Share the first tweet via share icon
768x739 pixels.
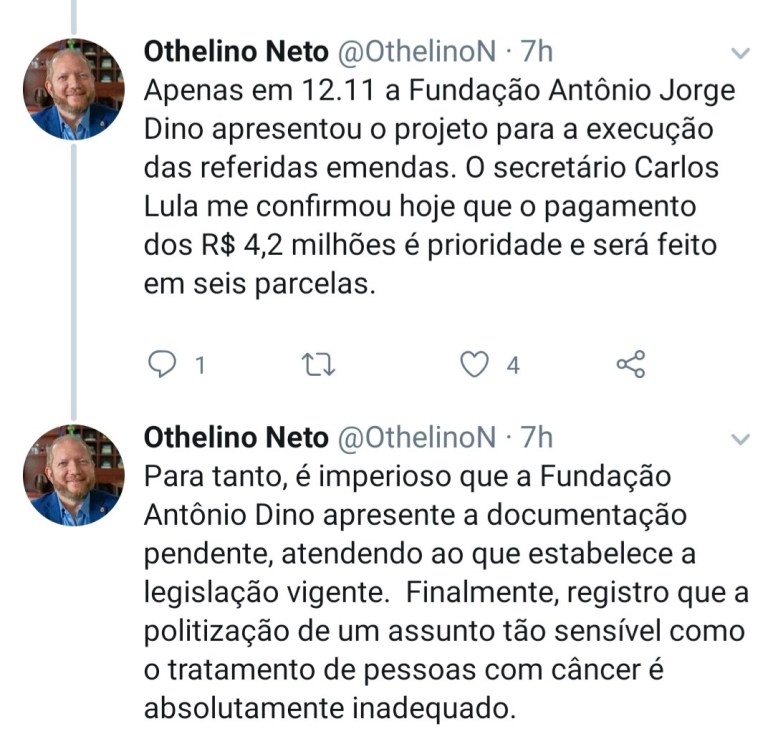pos(631,364)
